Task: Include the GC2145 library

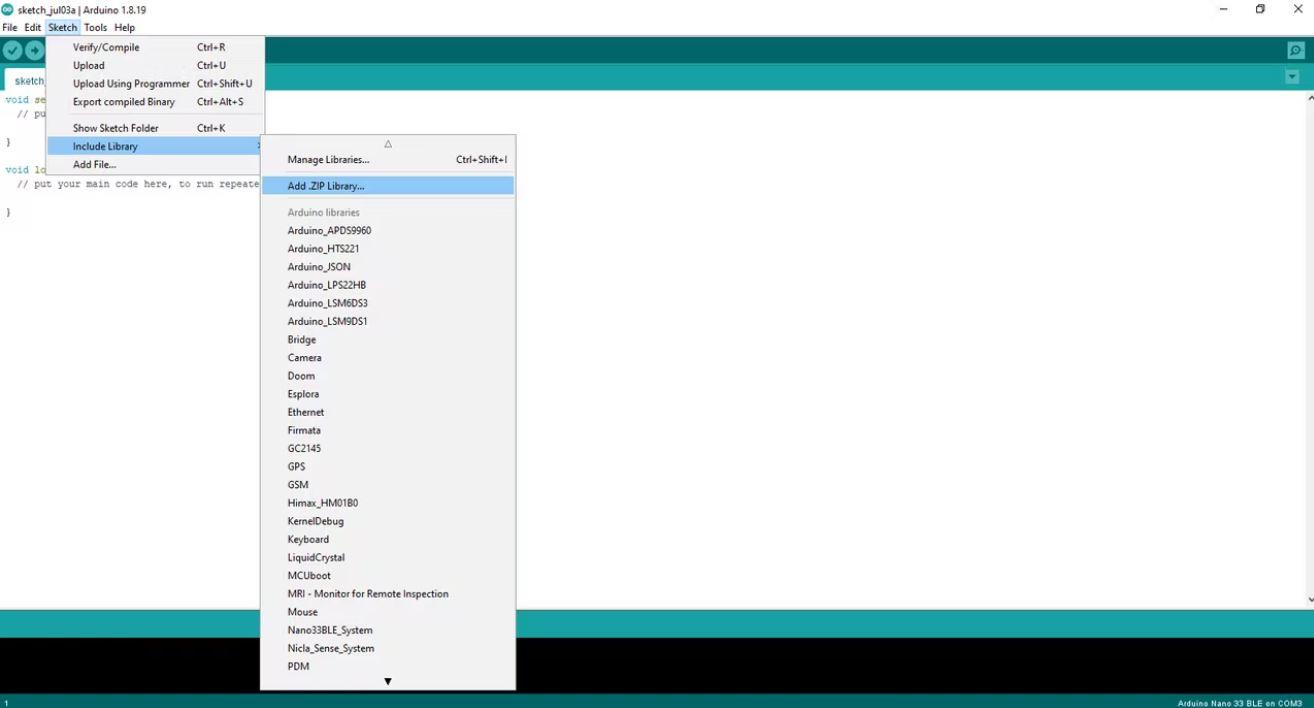Action: 388,448
